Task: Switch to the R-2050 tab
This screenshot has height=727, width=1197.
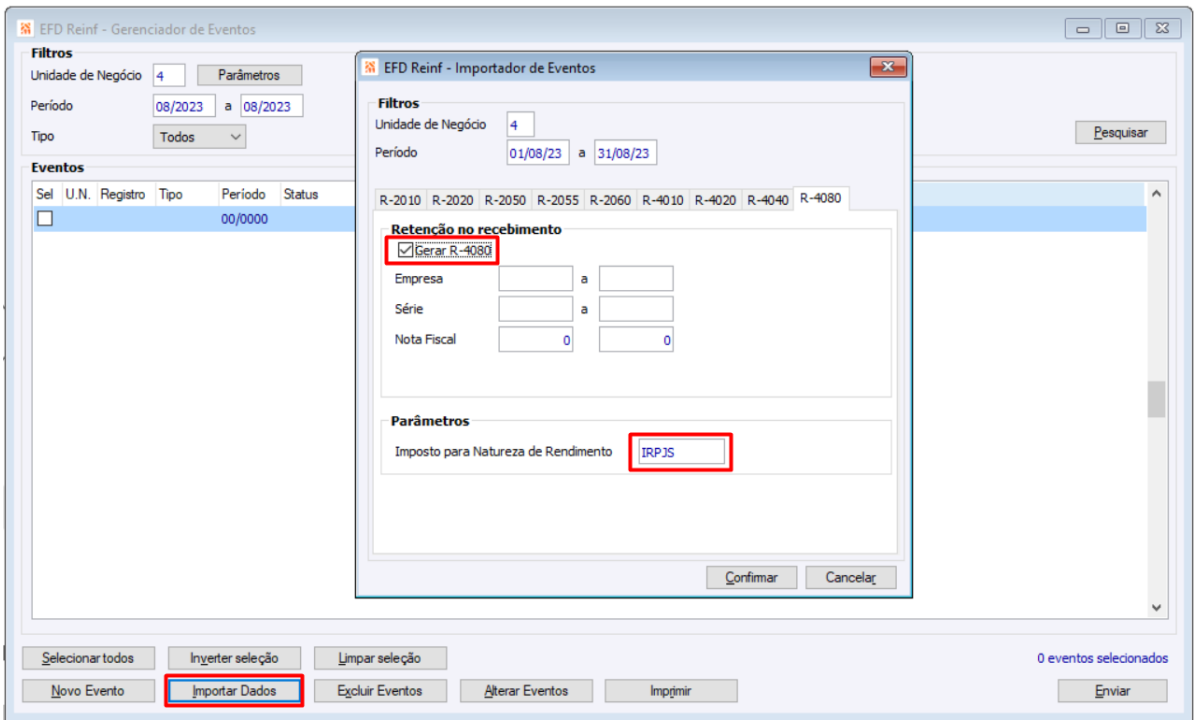Action: [505, 200]
